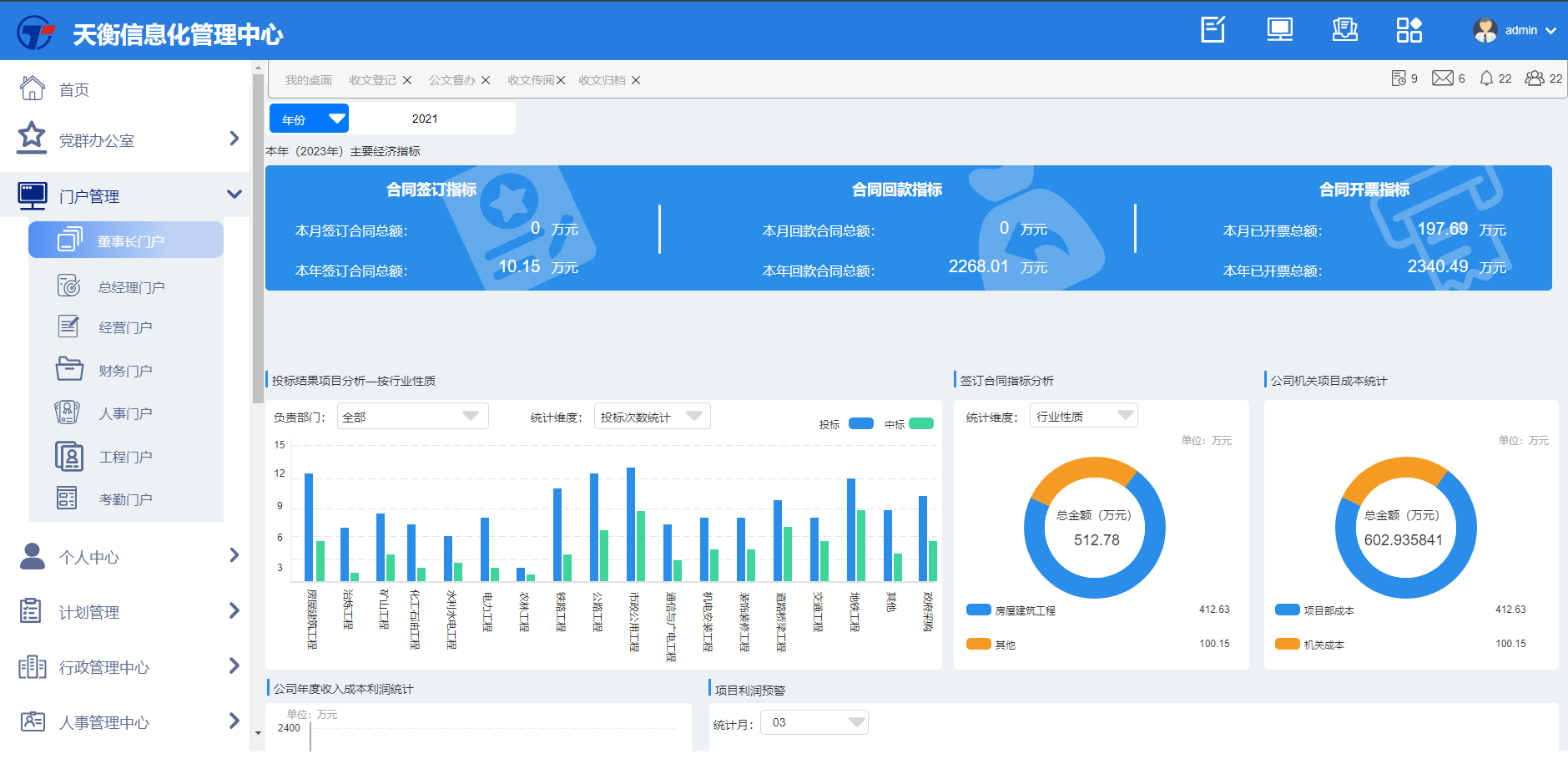Toggle the 中标 green legend series
The image size is (1568, 759).
tap(920, 423)
